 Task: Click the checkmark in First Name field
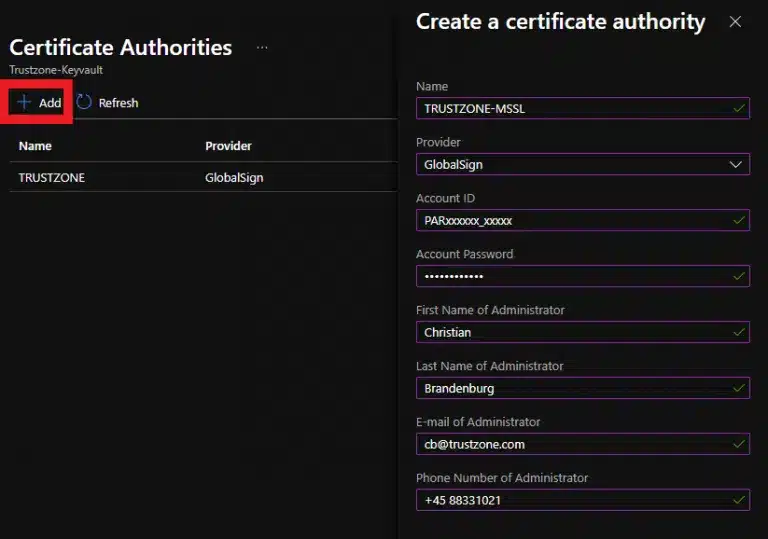739,332
